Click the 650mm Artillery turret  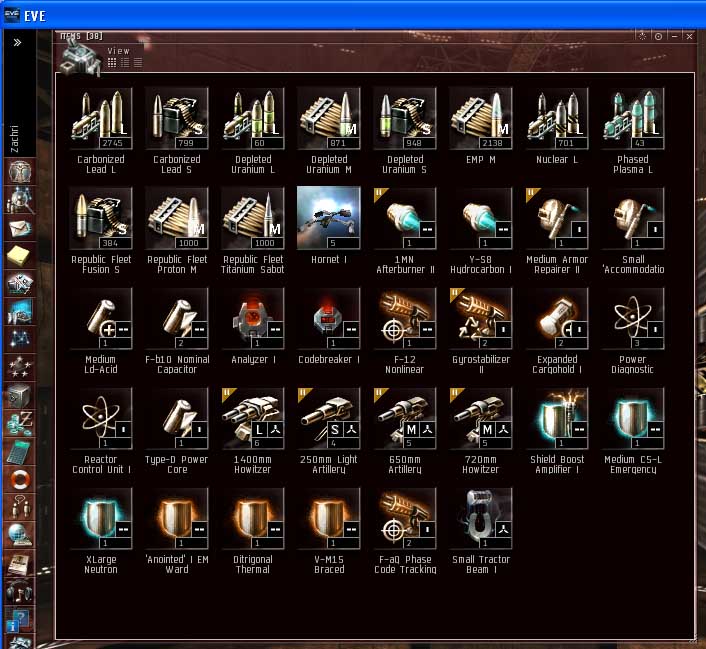point(405,418)
